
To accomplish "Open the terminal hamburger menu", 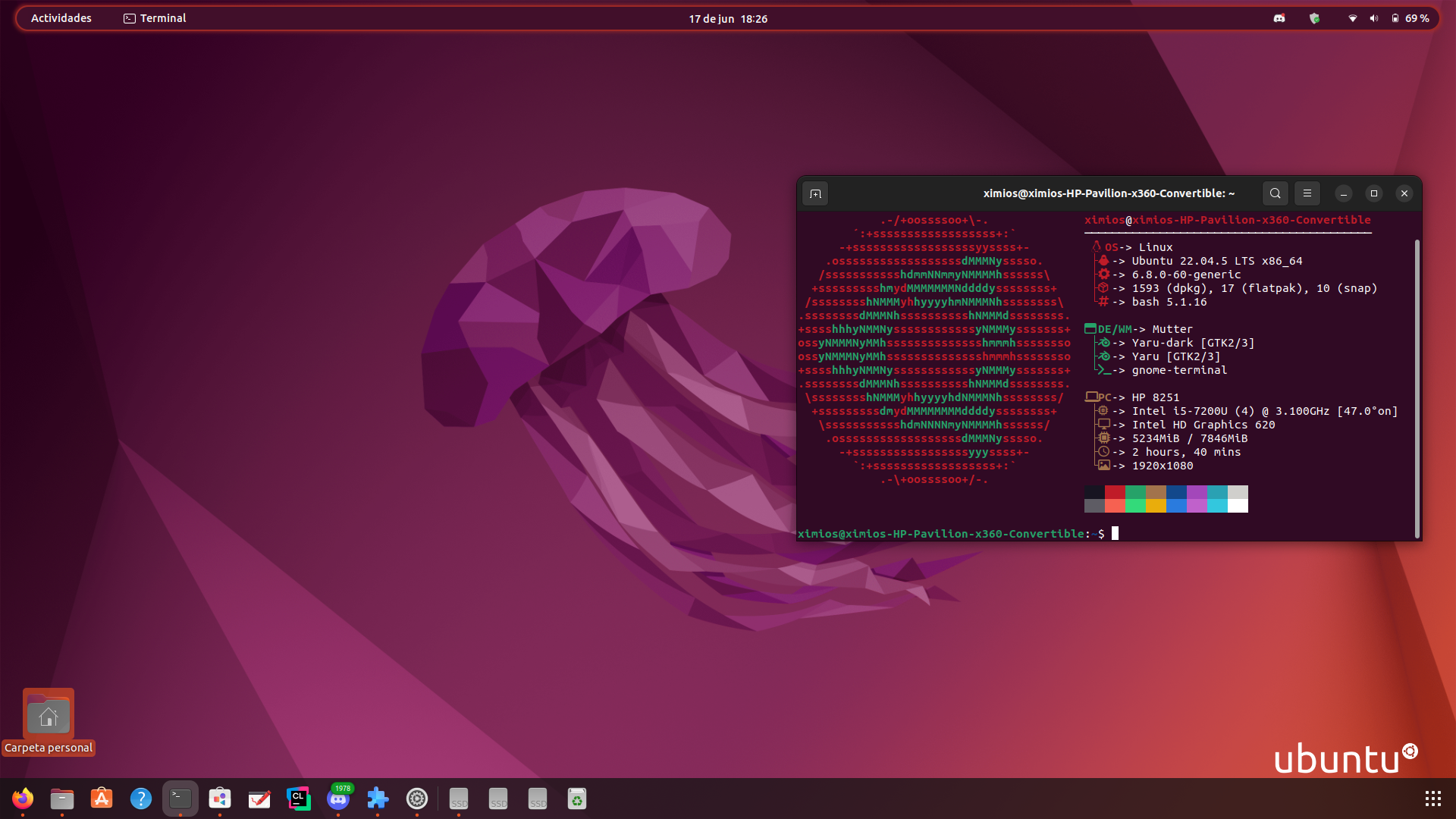I will point(1307,193).
